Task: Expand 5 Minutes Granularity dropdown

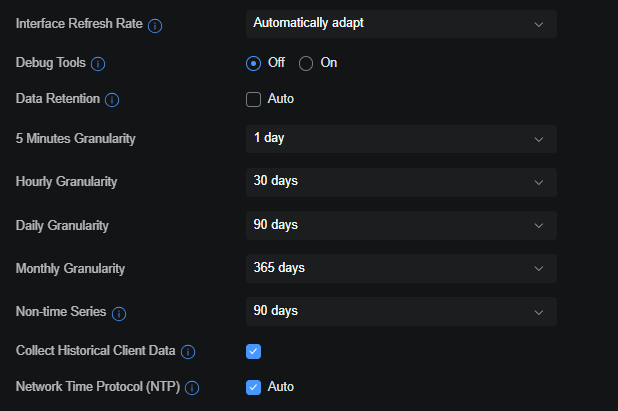Action: point(400,139)
